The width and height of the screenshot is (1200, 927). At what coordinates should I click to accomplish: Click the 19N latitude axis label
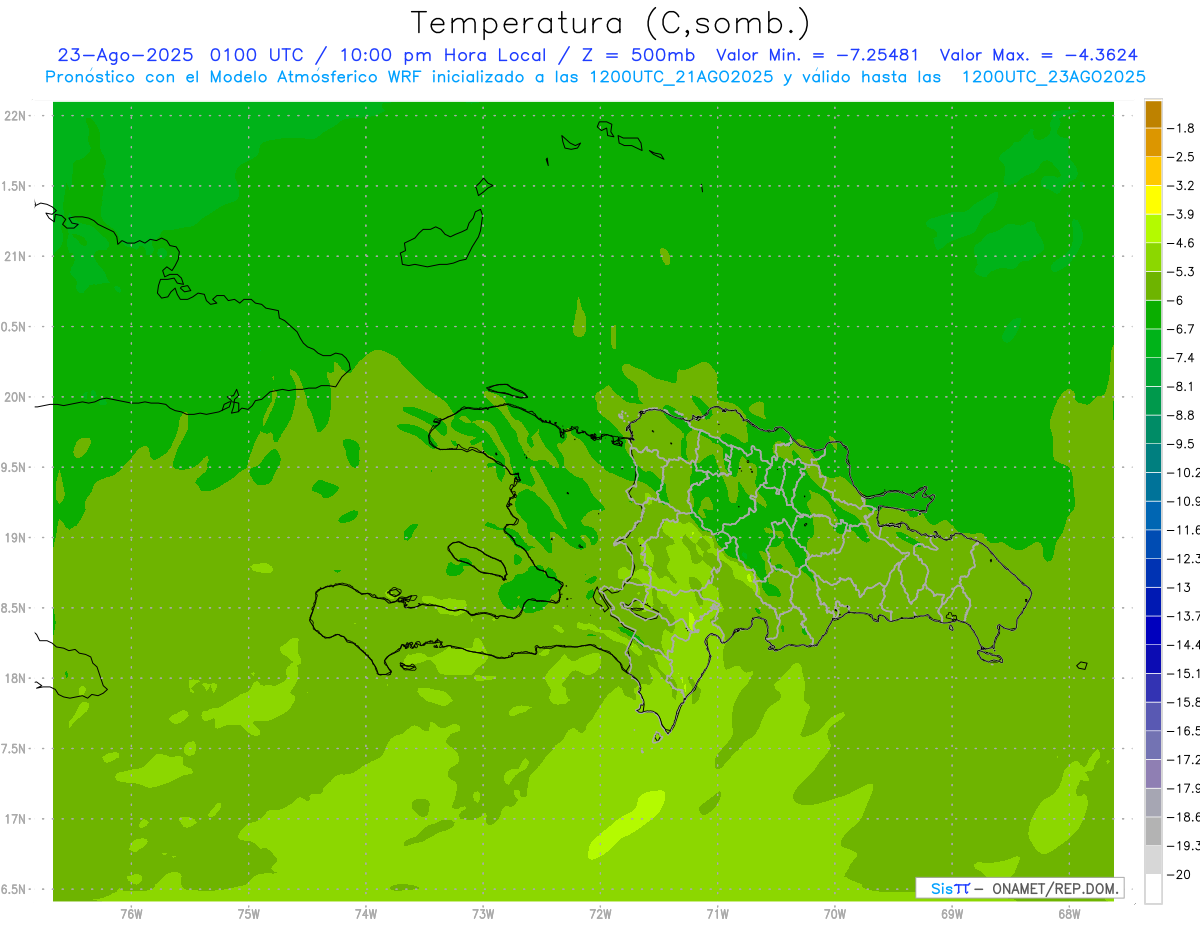(x=17, y=538)
